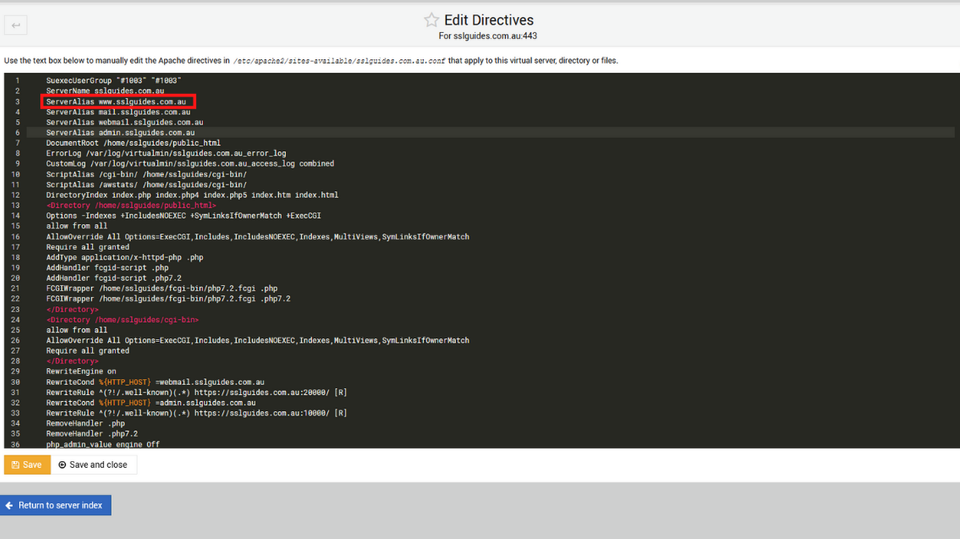Place cursor on the ServerName sslguides.com.au line

point(105,91)
